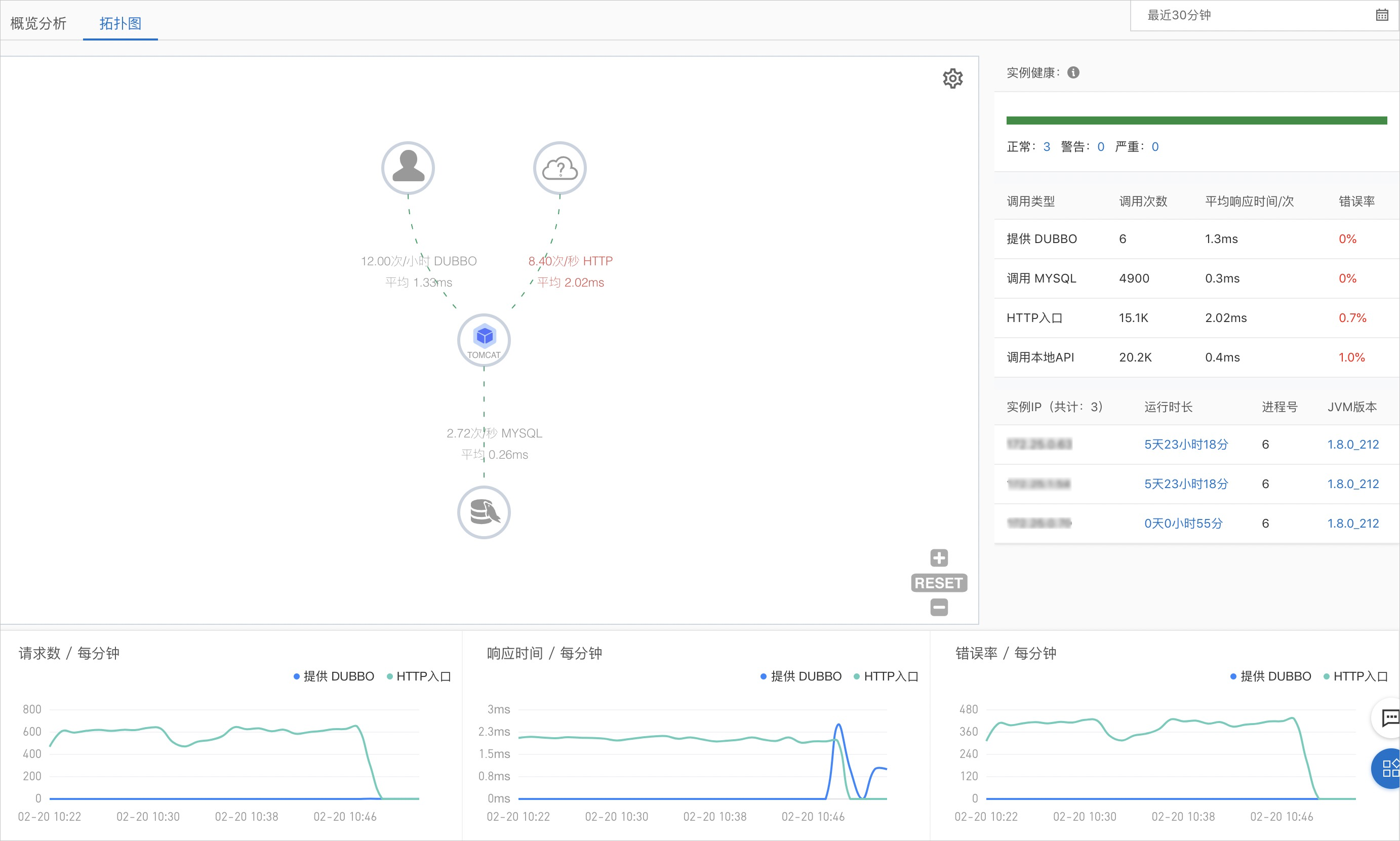This screenshot has height=841, width=1400.
Task: Click the 调用次数 column header
Action: [x=1143, y=201]
